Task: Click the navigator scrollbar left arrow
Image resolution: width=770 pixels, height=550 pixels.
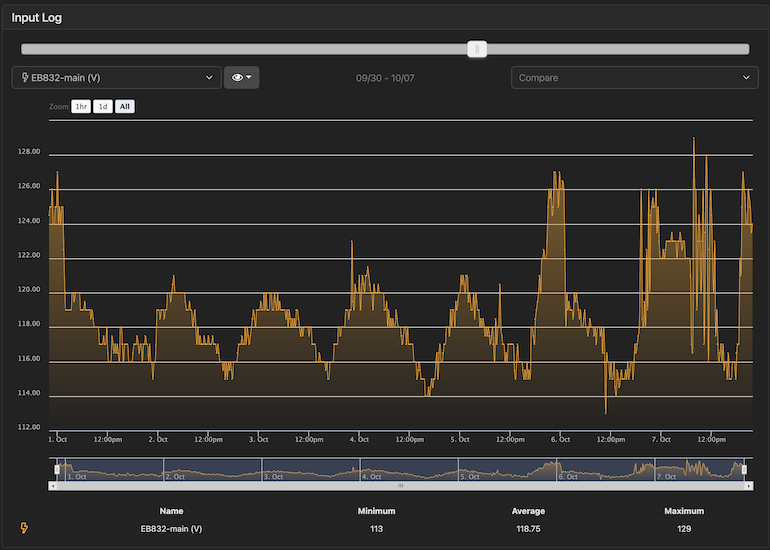Action: point(53,486)
